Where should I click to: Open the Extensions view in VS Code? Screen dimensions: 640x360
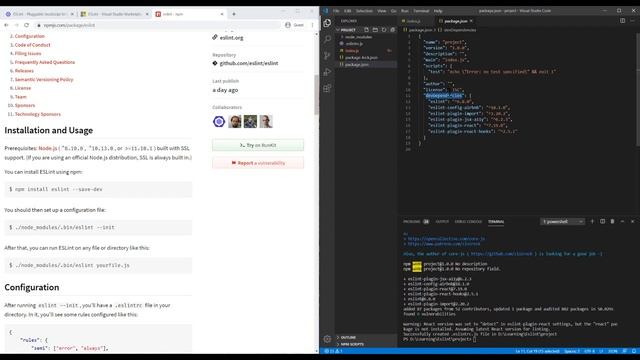tap(327, 88)
